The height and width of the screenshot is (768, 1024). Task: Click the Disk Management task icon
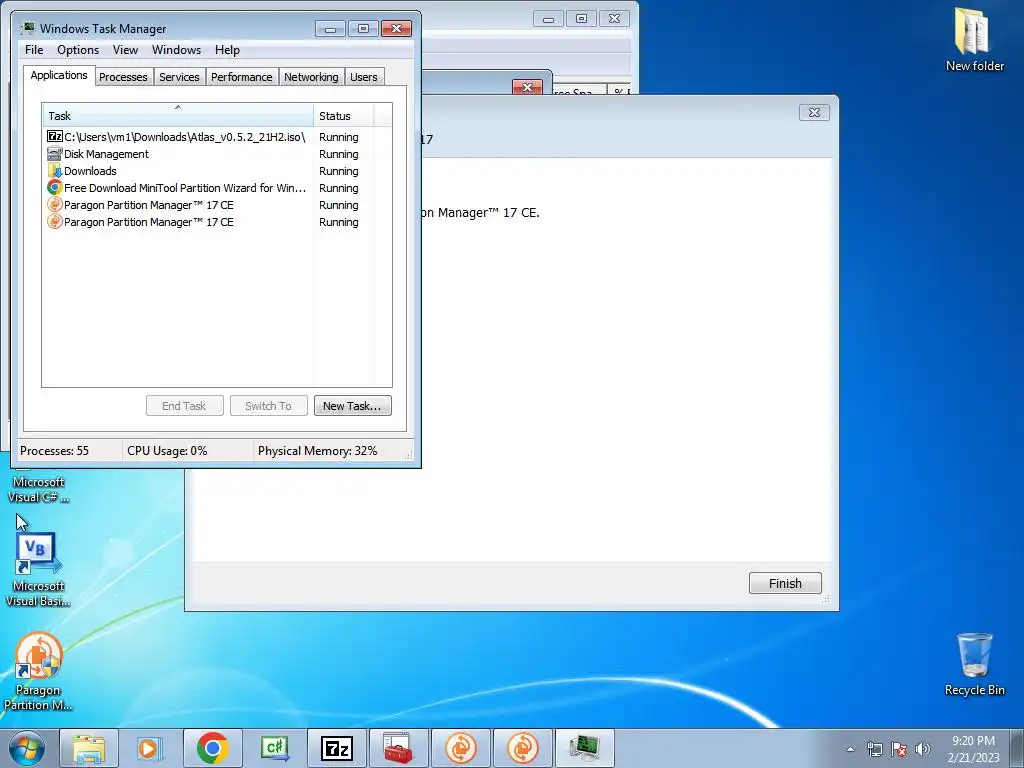click(55, 153)
